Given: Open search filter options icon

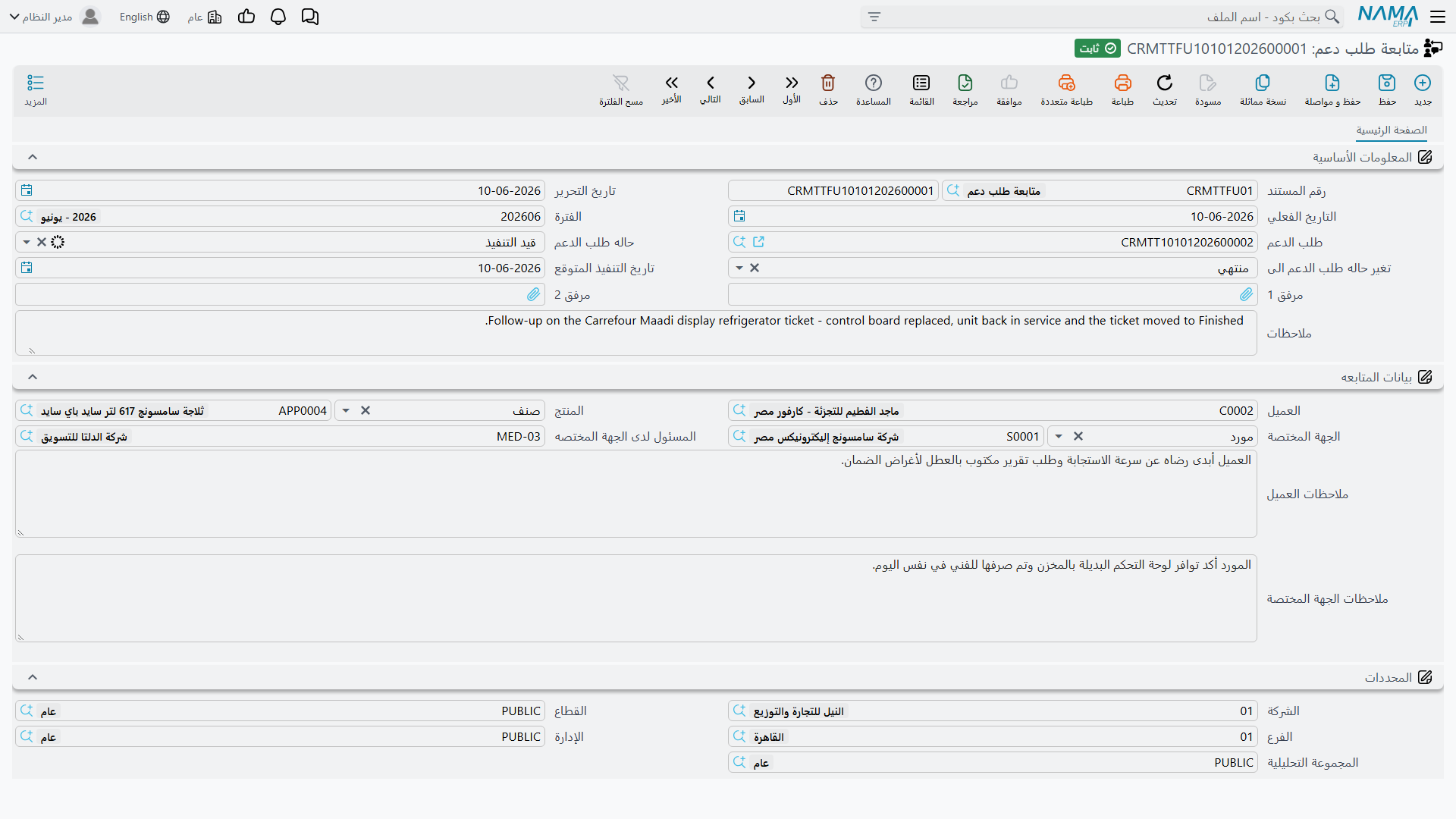Looking at the screenshot, I should (x=874, y=17).
